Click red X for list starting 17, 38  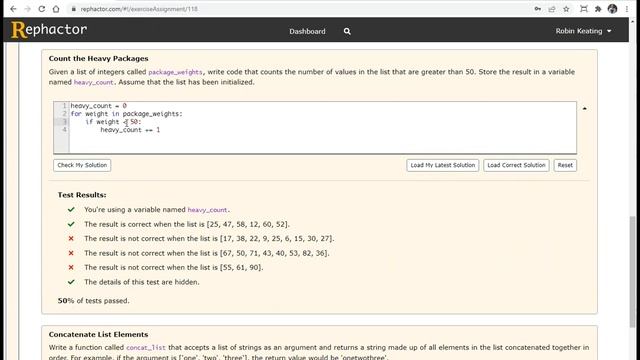click(x=71, y=238)
